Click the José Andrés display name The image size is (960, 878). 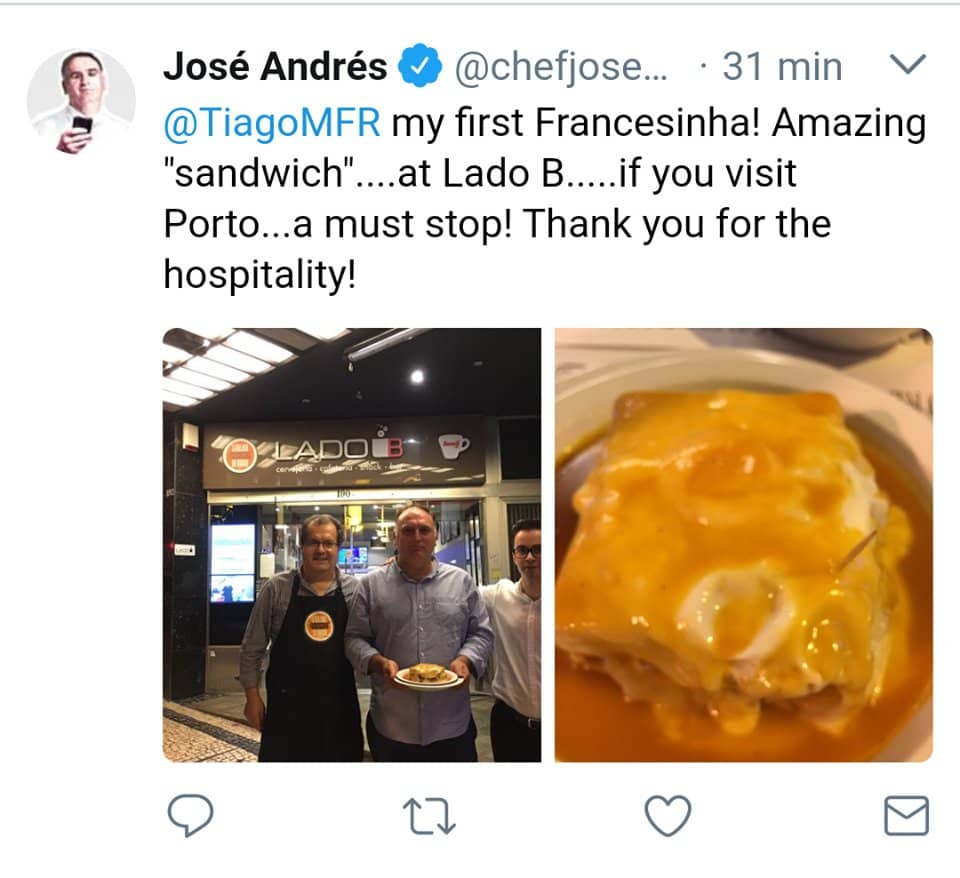click(275, 66)
